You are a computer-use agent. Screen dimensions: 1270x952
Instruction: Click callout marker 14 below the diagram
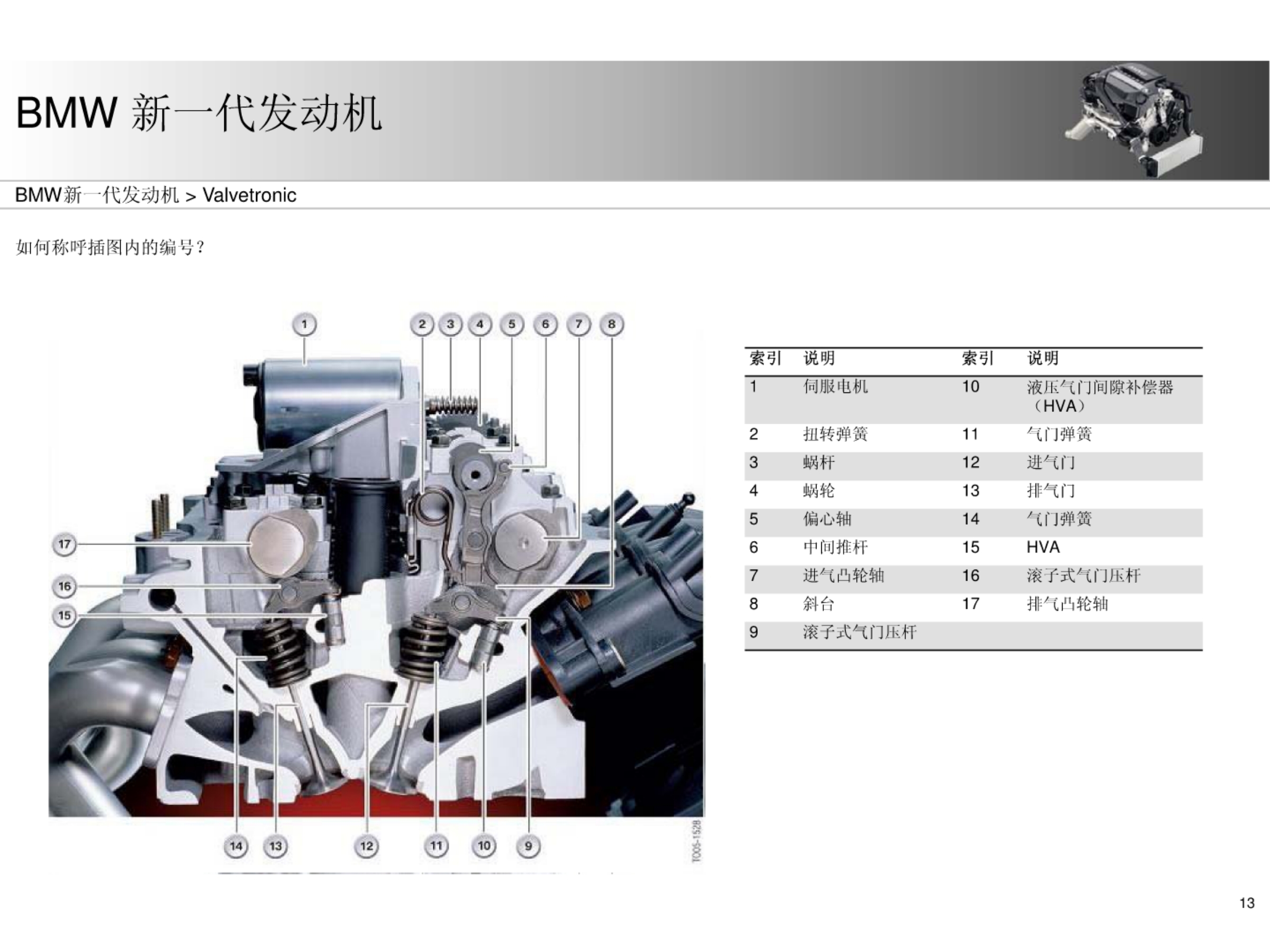pos(236,846)
